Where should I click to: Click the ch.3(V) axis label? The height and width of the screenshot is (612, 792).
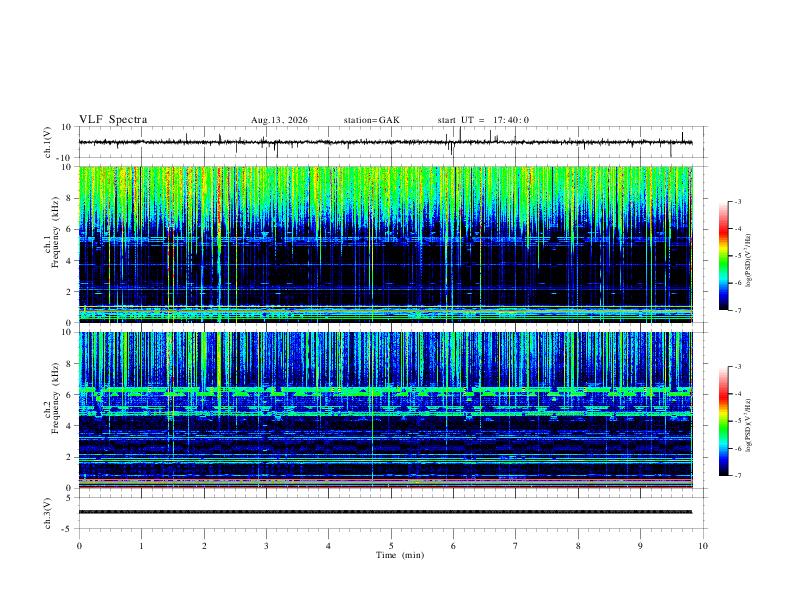tap(48, 513)
